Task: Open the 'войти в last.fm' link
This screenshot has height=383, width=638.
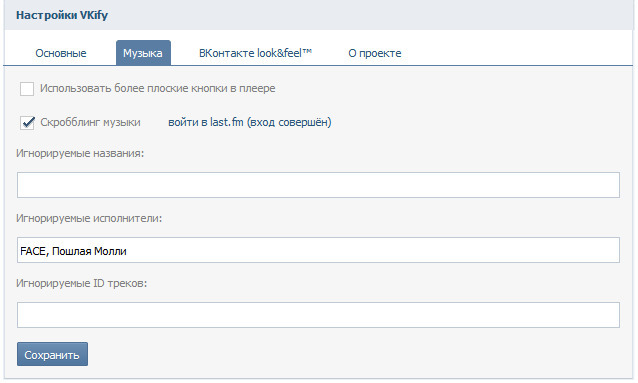Action: click(205, 122)
